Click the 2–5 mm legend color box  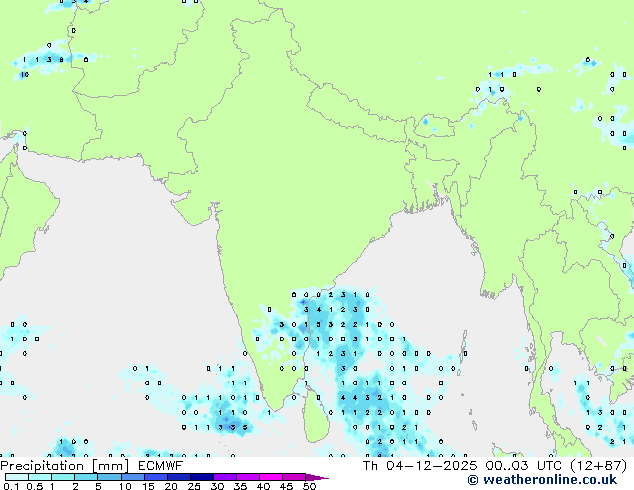tap(86, 477)
